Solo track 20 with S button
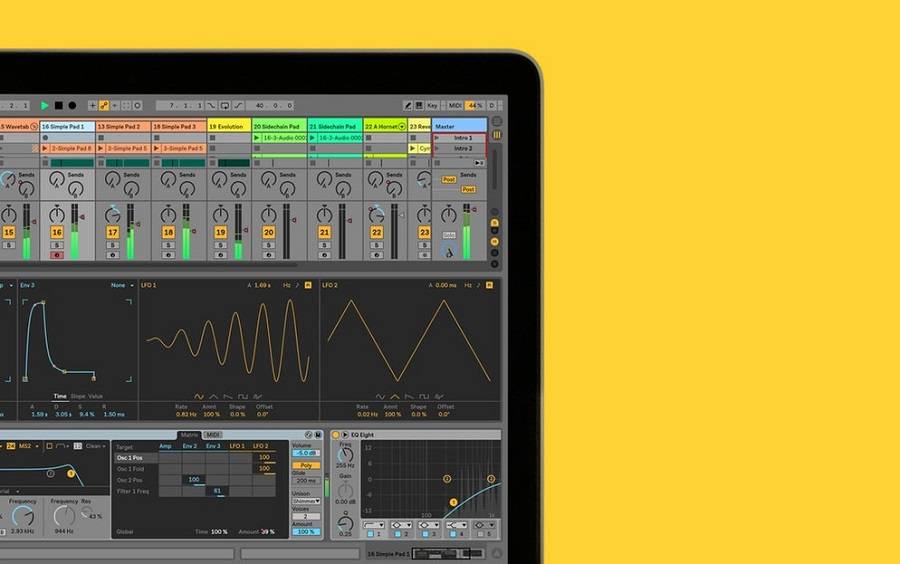Screen dimensions: 900x564 click(x=269, y=246)
